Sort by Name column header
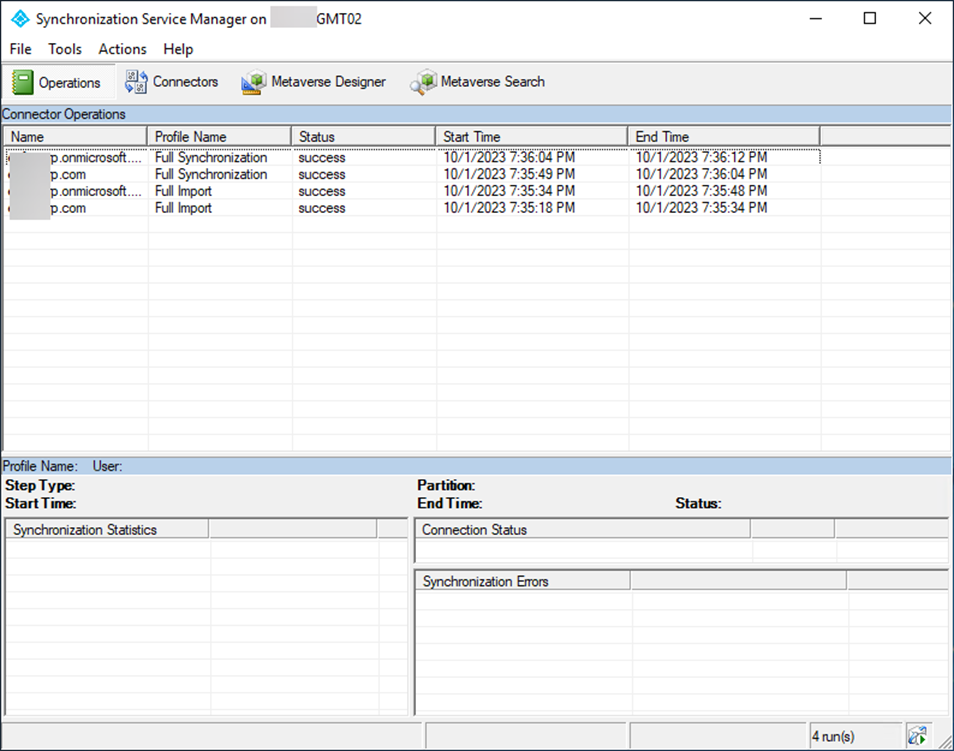This screenshot has width=954, height=751. (75, 136)
